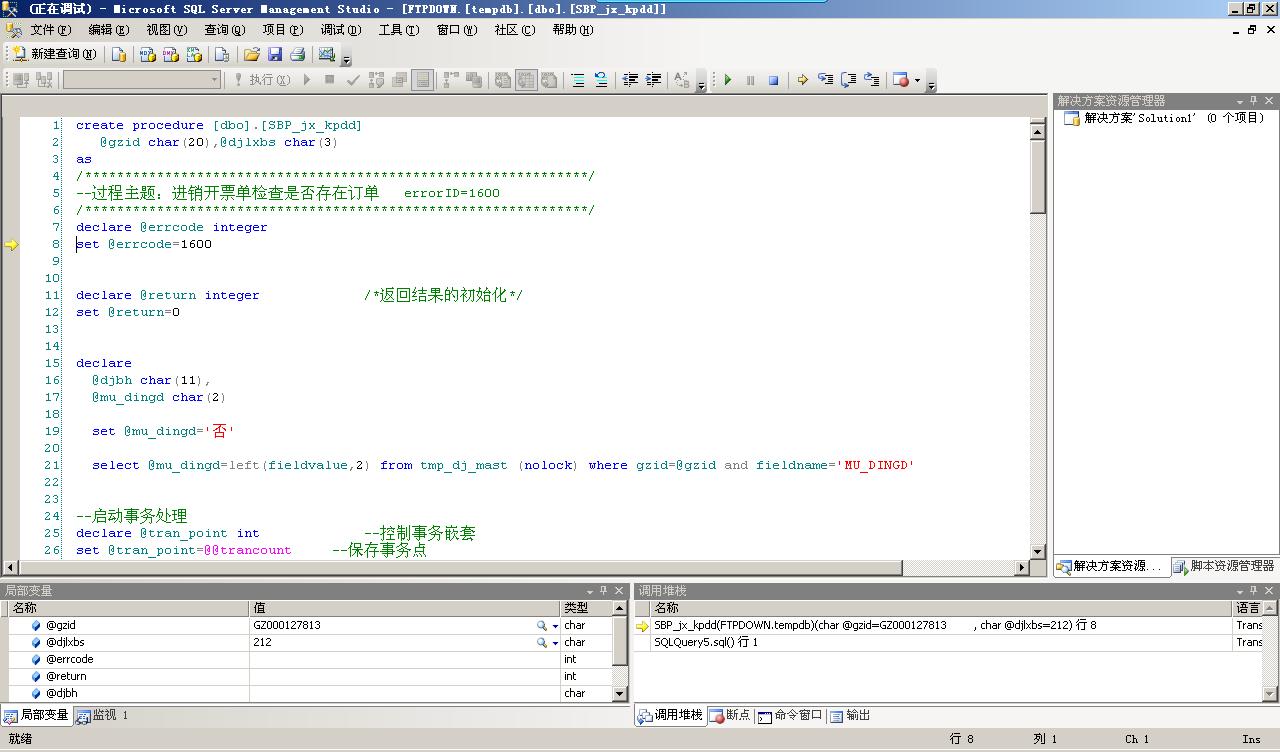Close the 解决方案资源管理器 panel
The width and height of the screenshot is (1280, 752).
pyautogui.click(x=1269, y=101)
